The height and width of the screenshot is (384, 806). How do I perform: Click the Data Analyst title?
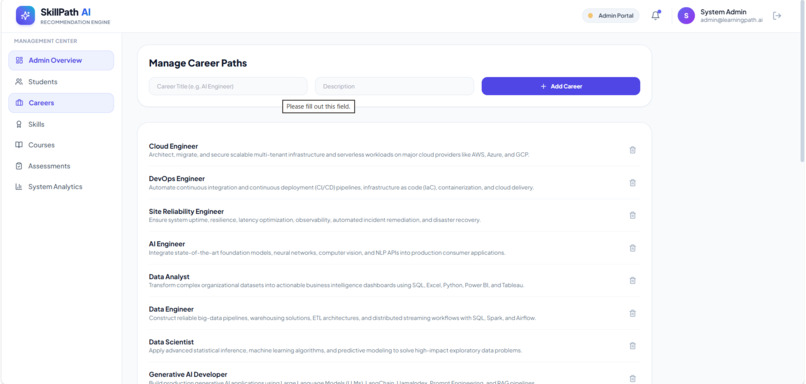(x=169, y=277)
